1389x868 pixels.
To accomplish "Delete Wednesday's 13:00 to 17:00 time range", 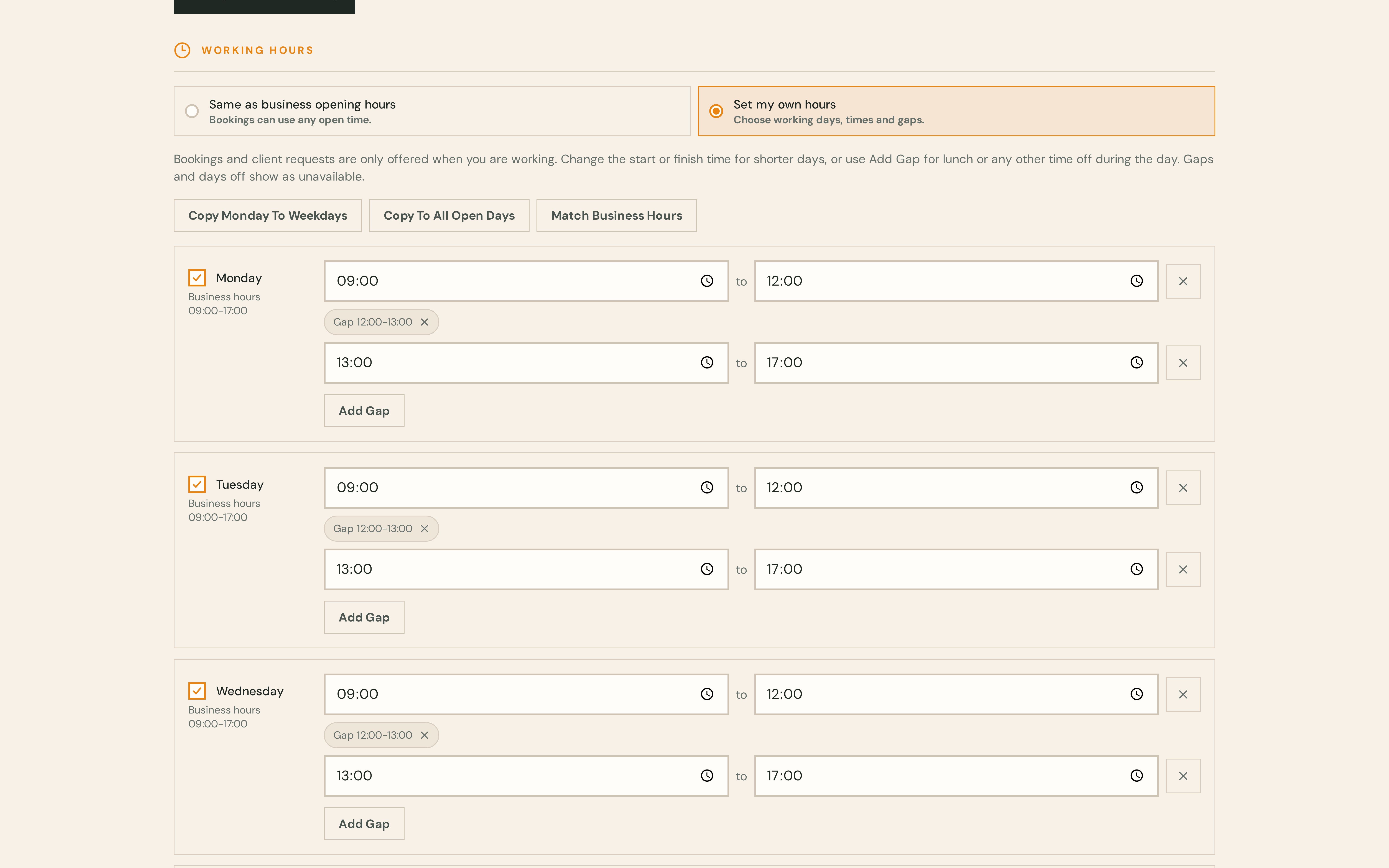I will [1183, 776].
